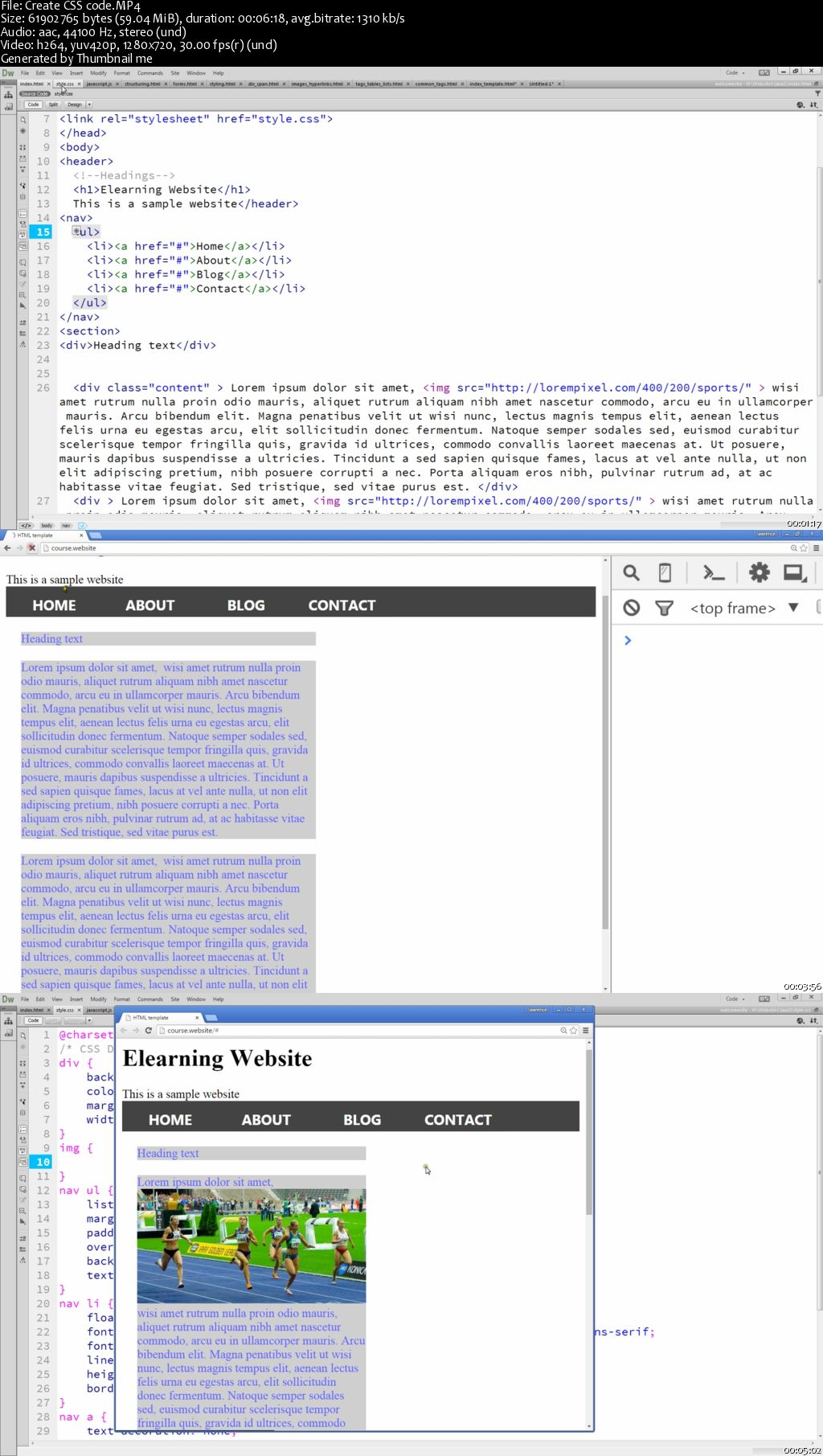The height and width of the screenshot is (1456, 823).
Task: Open Code workspace switcher in style.css Dreamweaver window
Action: (735, 999)
